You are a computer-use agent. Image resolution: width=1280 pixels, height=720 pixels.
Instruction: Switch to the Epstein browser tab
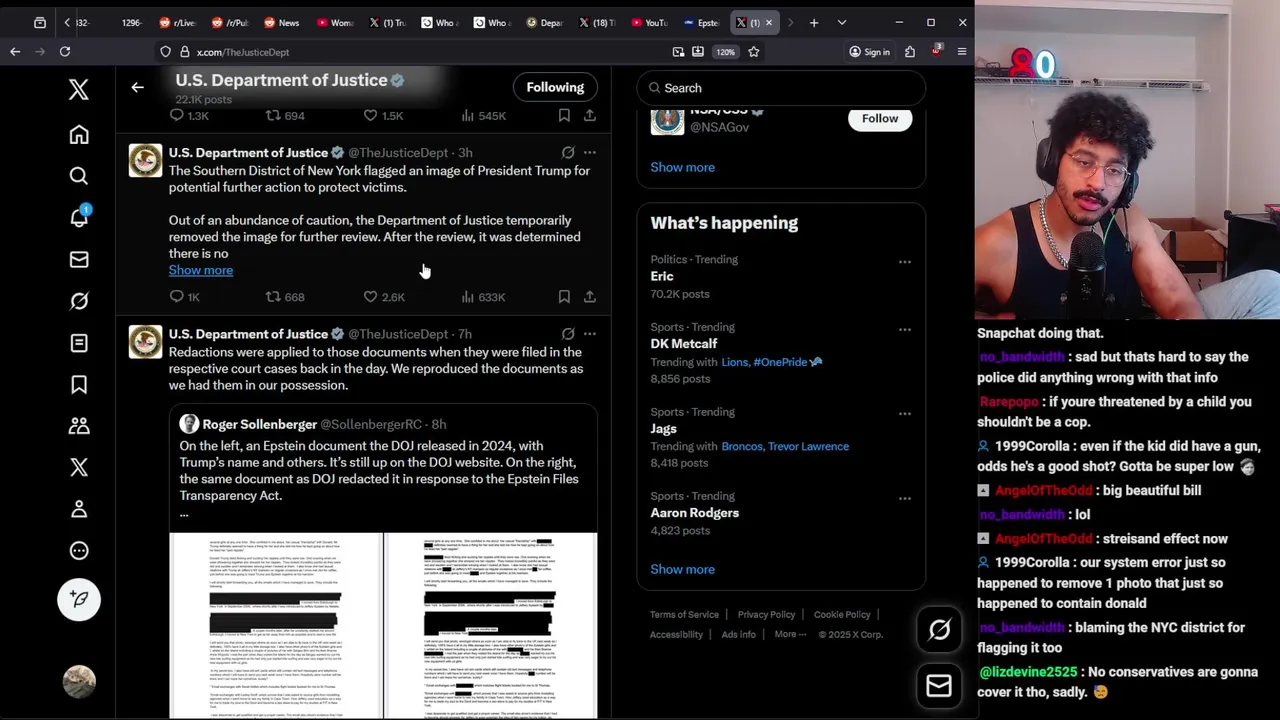click(x=701, y=22)
